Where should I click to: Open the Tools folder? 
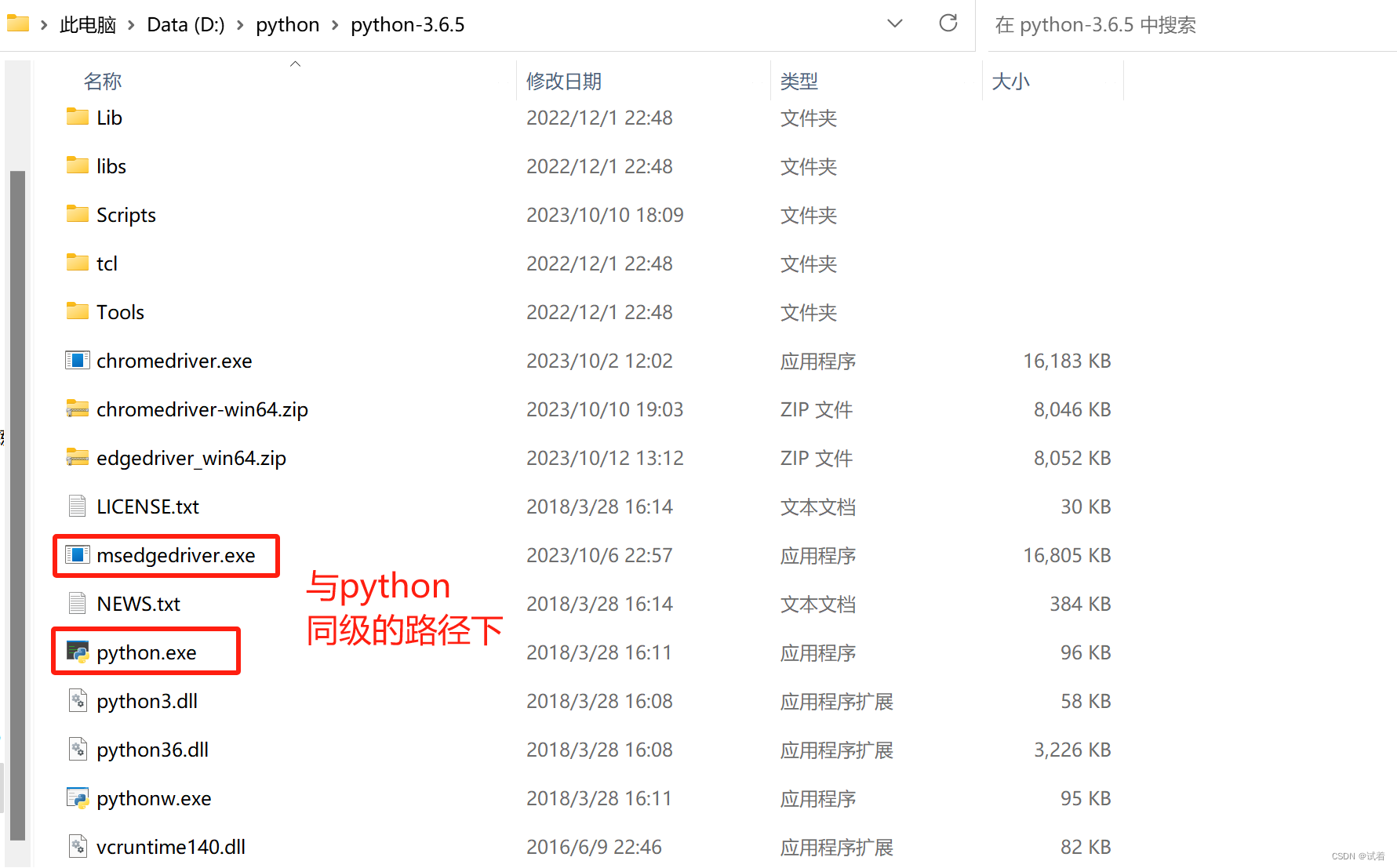pyautogui.click(x=119, y=311)
